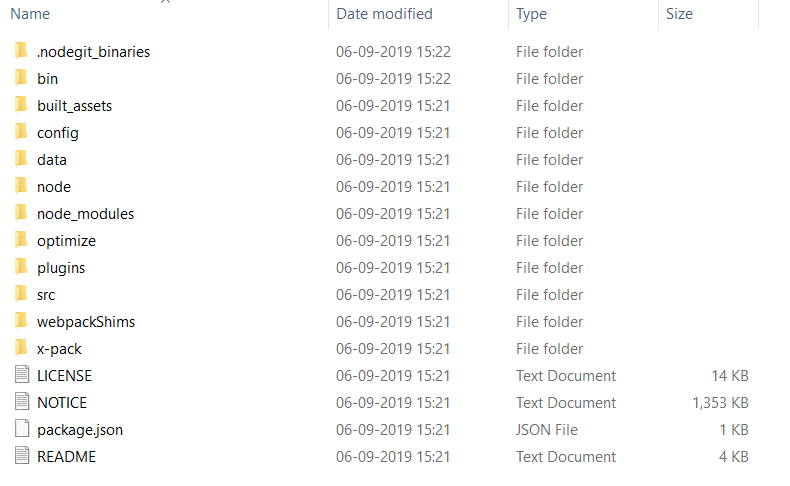The width and height of the screenshot is (790, 486).
Task: Click the bin folder icon
Action: [21, 78]
